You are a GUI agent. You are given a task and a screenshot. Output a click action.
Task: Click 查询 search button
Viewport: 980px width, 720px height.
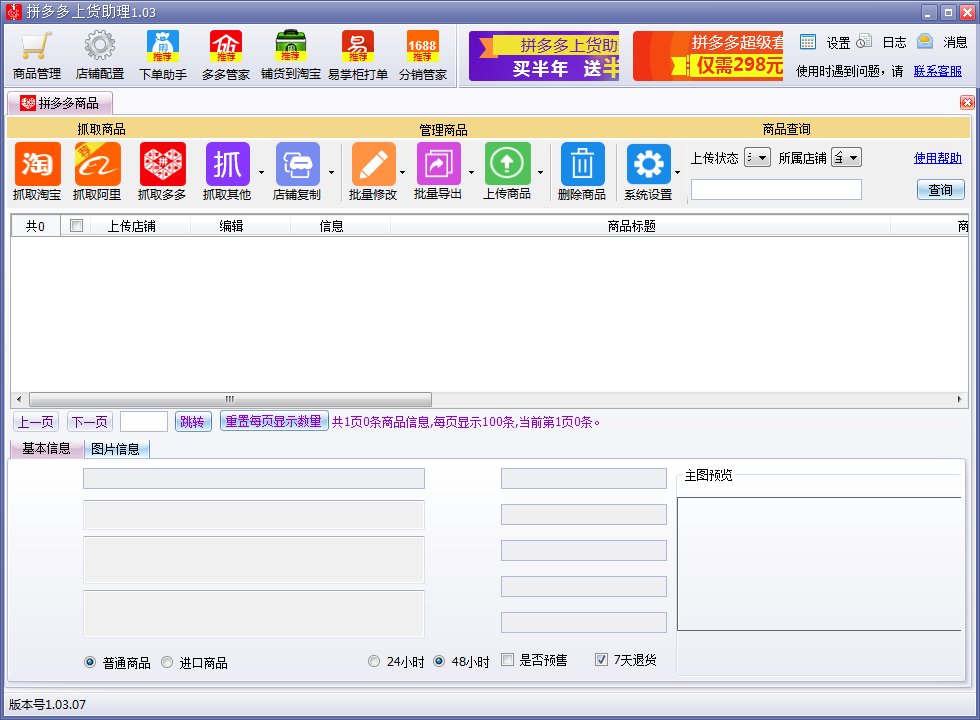click(x=941, y=190)
